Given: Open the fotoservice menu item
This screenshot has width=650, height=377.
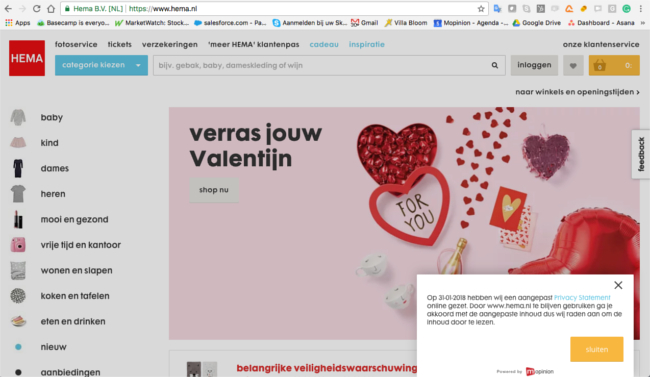Looking at the screenshot, I should (x=76, y=44).
